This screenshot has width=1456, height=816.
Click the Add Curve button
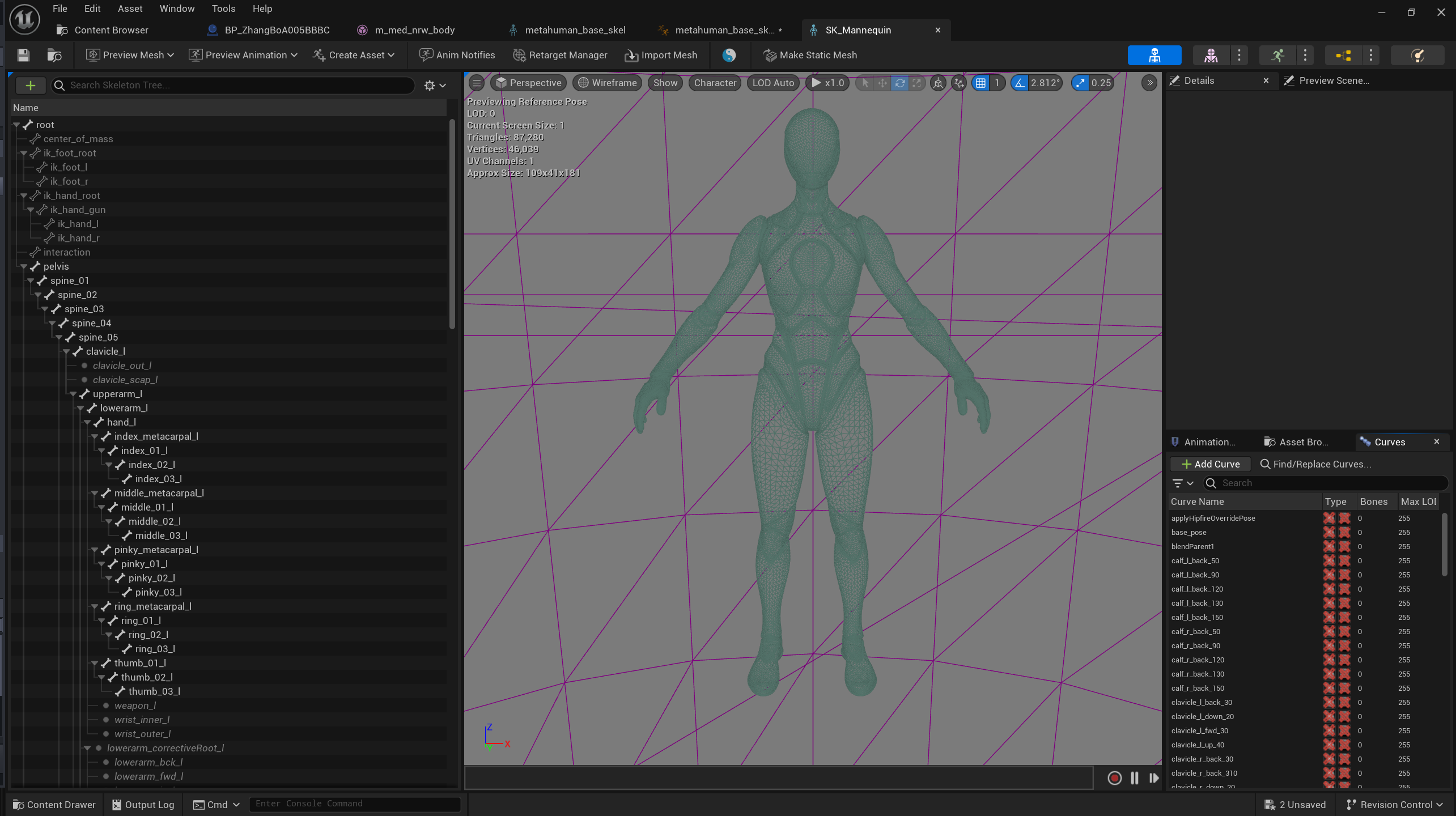[x=1210, y=464]
